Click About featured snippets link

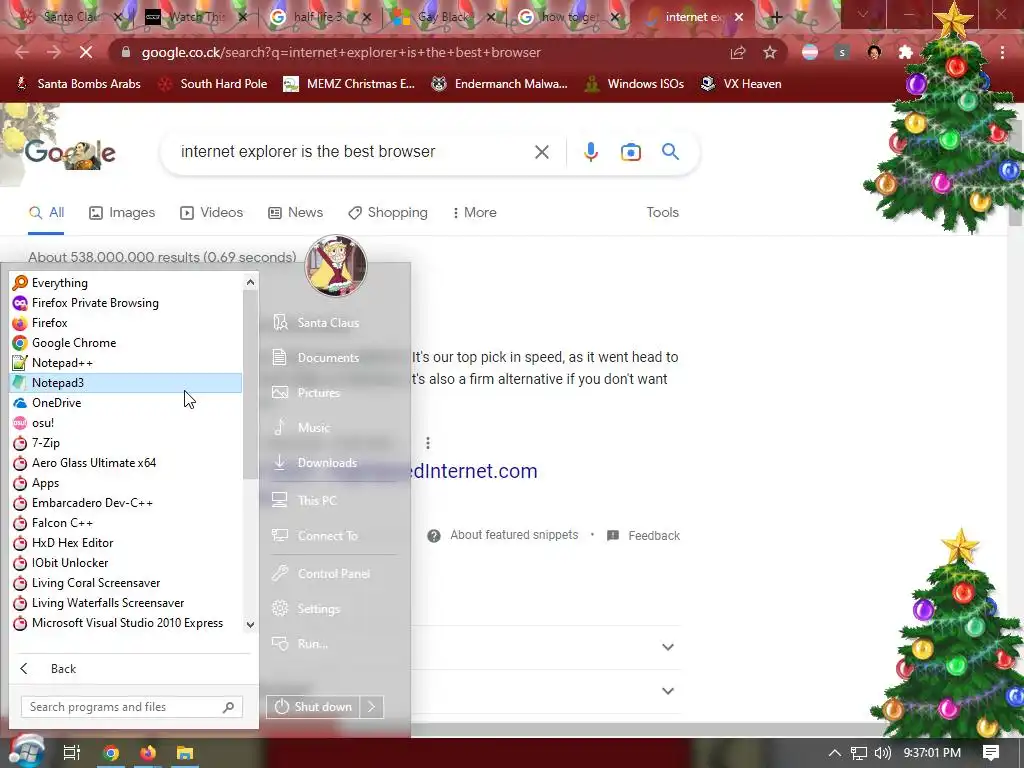(514, 535)
